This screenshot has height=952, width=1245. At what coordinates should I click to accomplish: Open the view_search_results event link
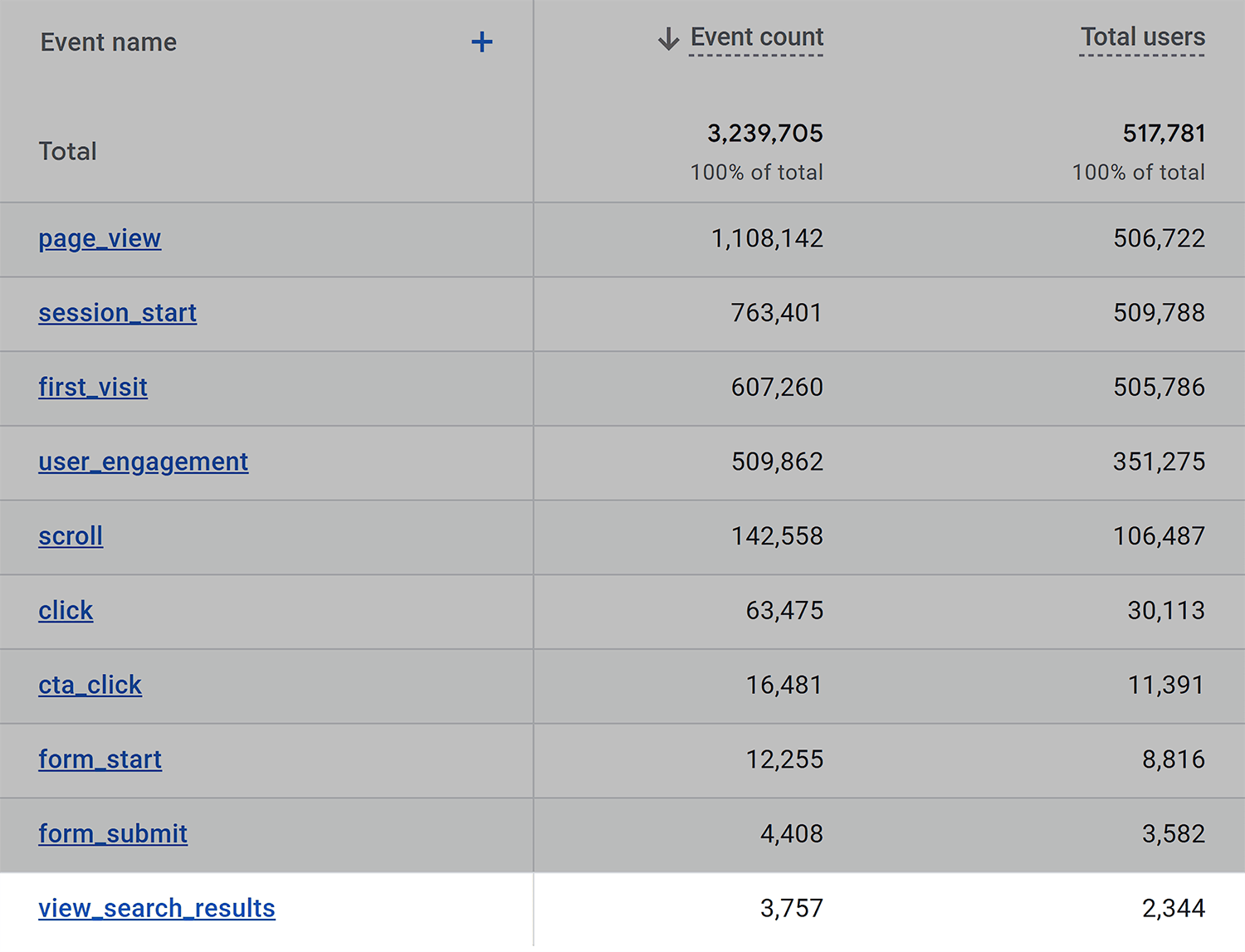(x=157, y=909)
